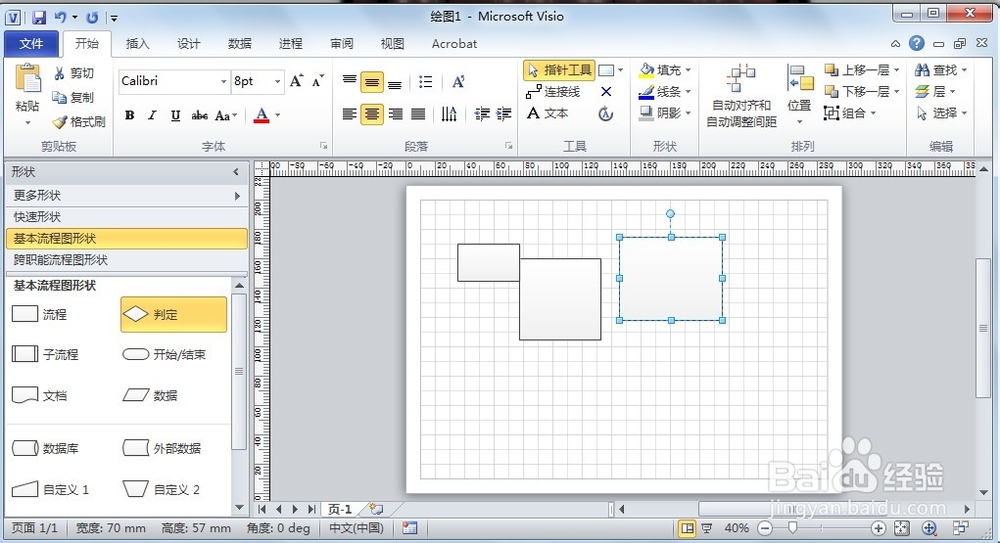Click the Page-1 sheet tab

point(340,509)
